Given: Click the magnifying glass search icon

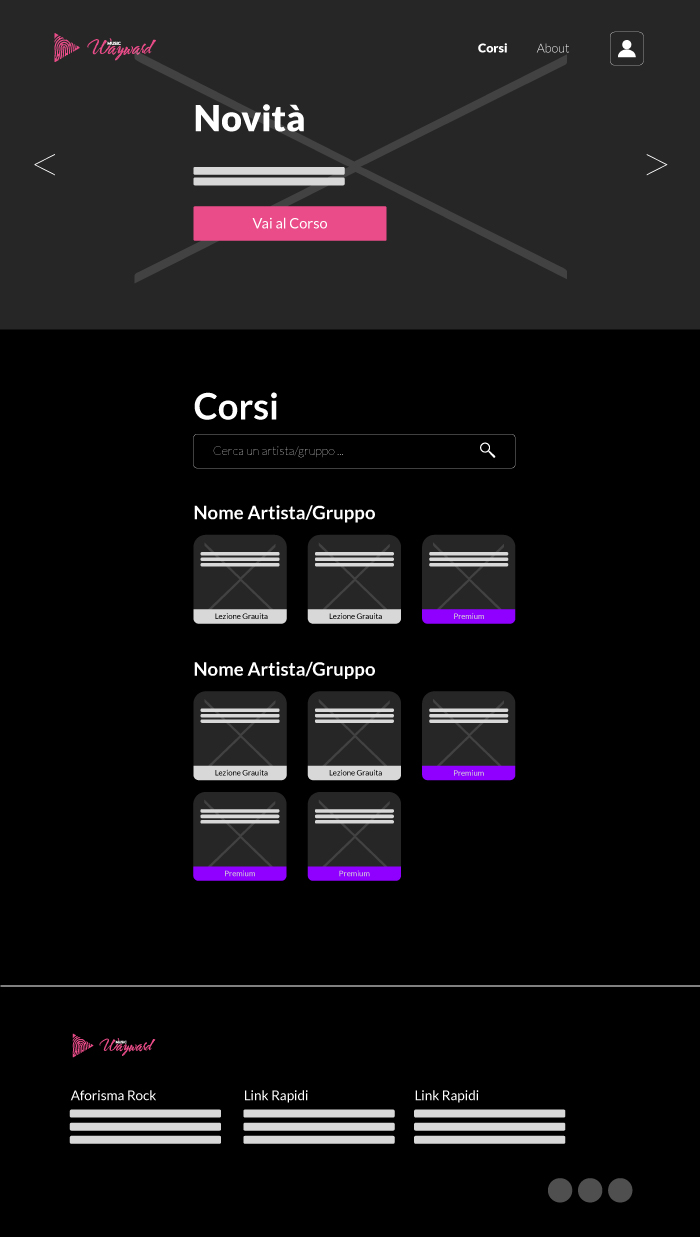Looking at the screenshot, I should 487,451.
